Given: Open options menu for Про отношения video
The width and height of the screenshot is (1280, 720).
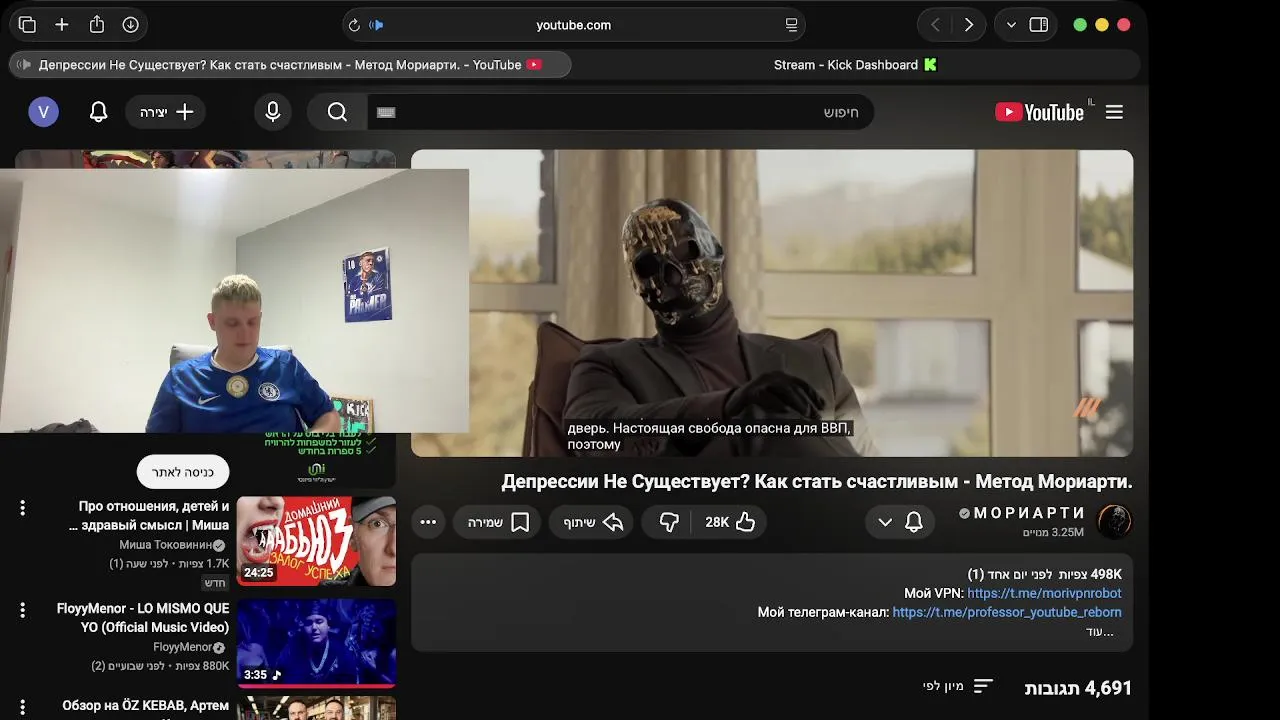Looking at the screenshot, I should tap(22, 508).
